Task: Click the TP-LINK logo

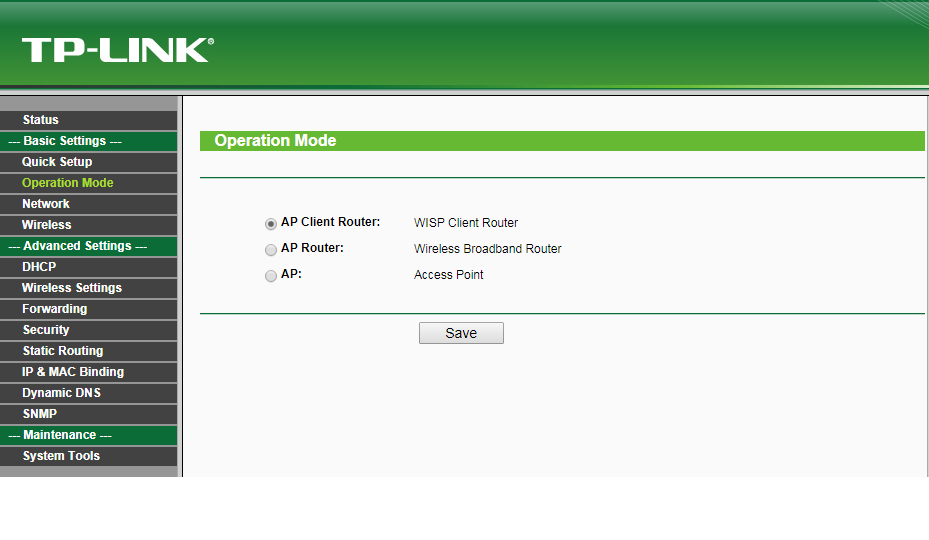Action: point(118,50)
